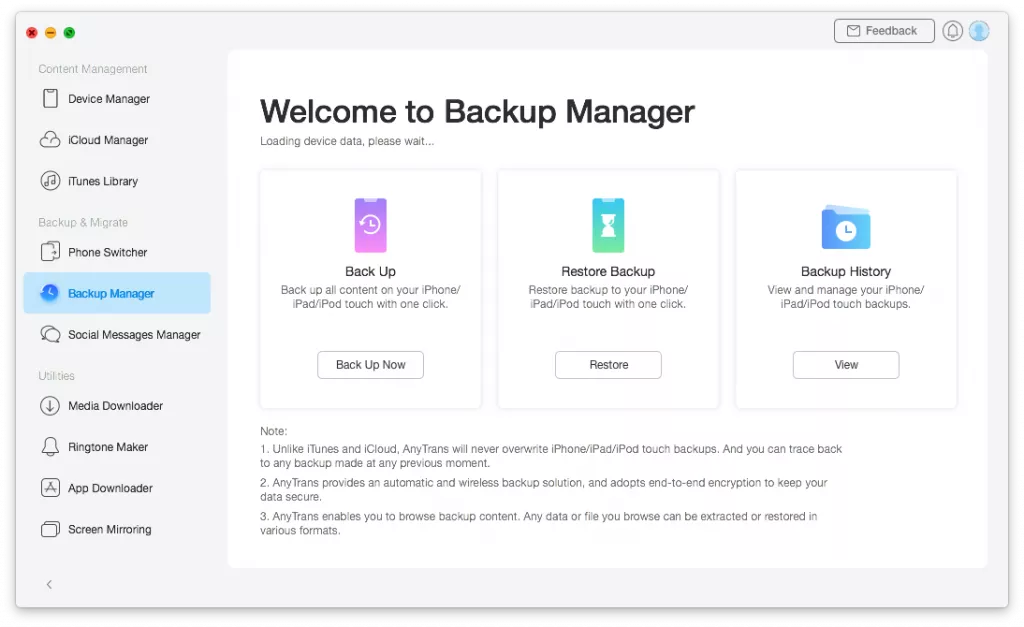Select Media Downloader utility
1024x627 pixels.
117,406
